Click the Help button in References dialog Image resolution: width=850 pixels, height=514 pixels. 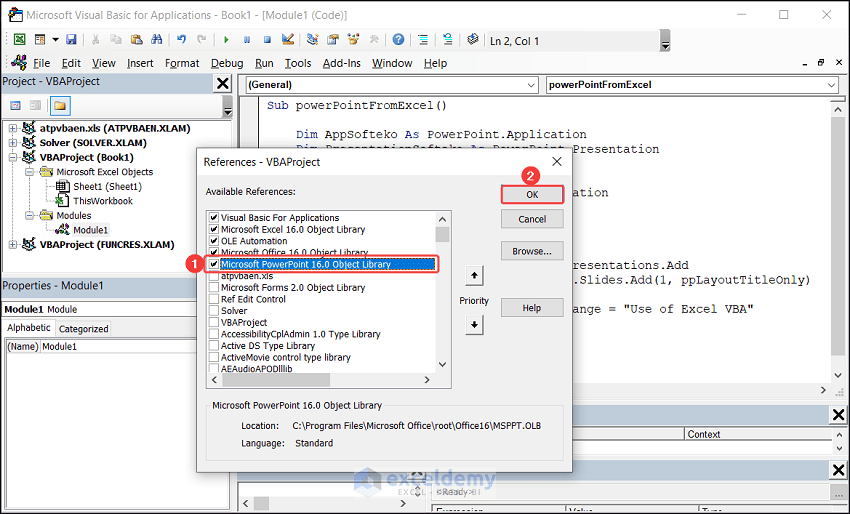tap(532, 307)
